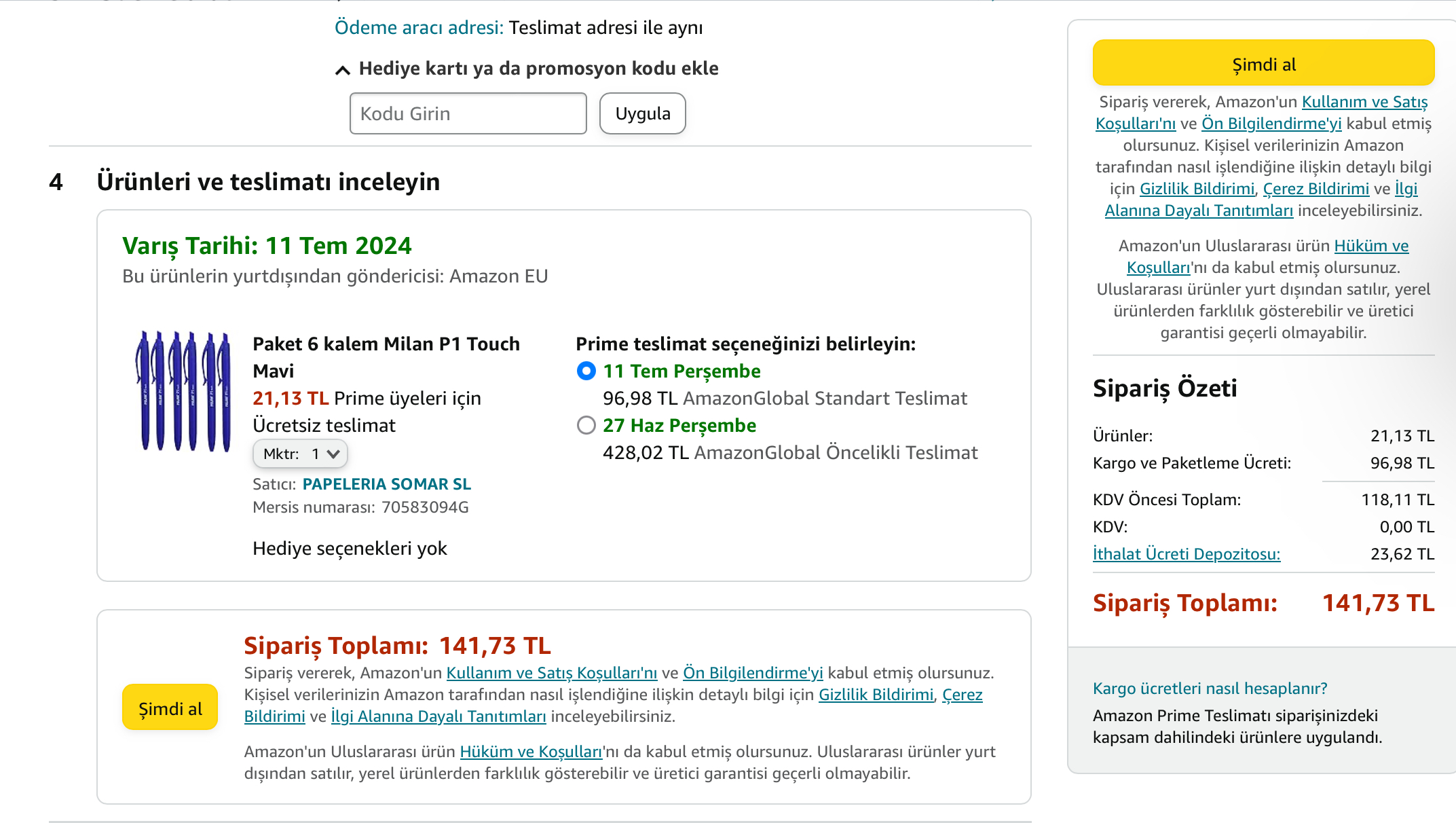1456x823 pixels.
Task: Click the Kodu Girin promo code field
Action: 468,113
